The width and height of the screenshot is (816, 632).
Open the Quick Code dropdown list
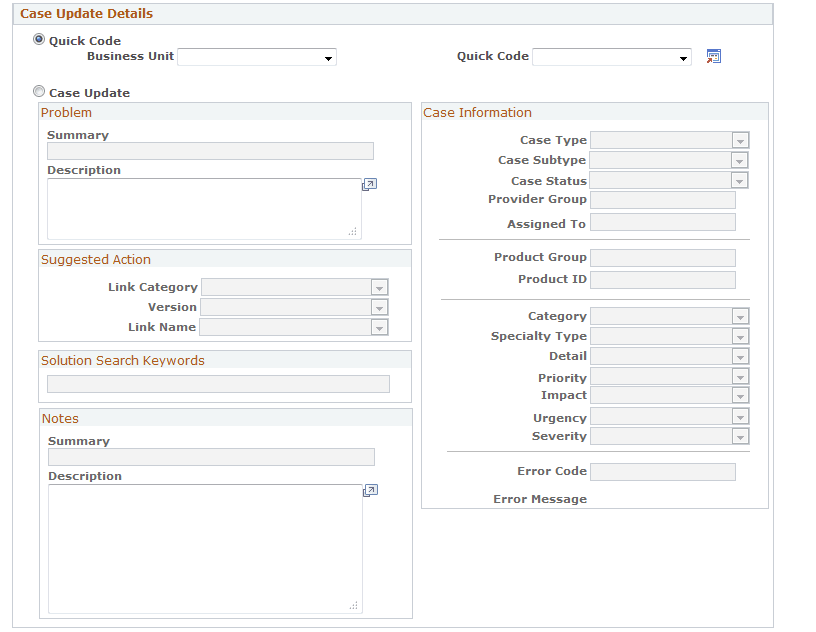[x=683, y=57]
